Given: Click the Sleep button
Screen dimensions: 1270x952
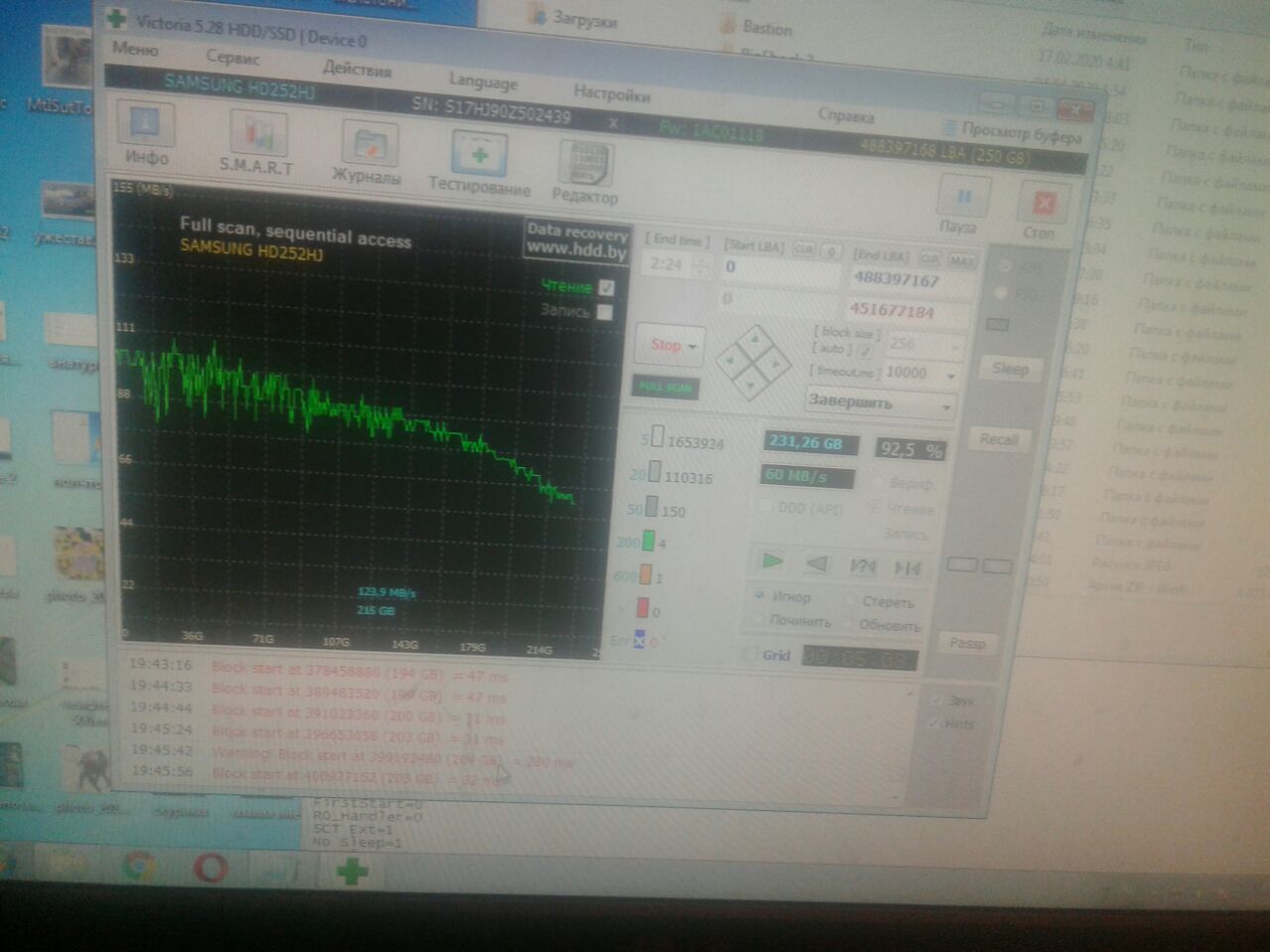Looking at the screenshot, I should pyautogui.click(x=1010, y=369).
